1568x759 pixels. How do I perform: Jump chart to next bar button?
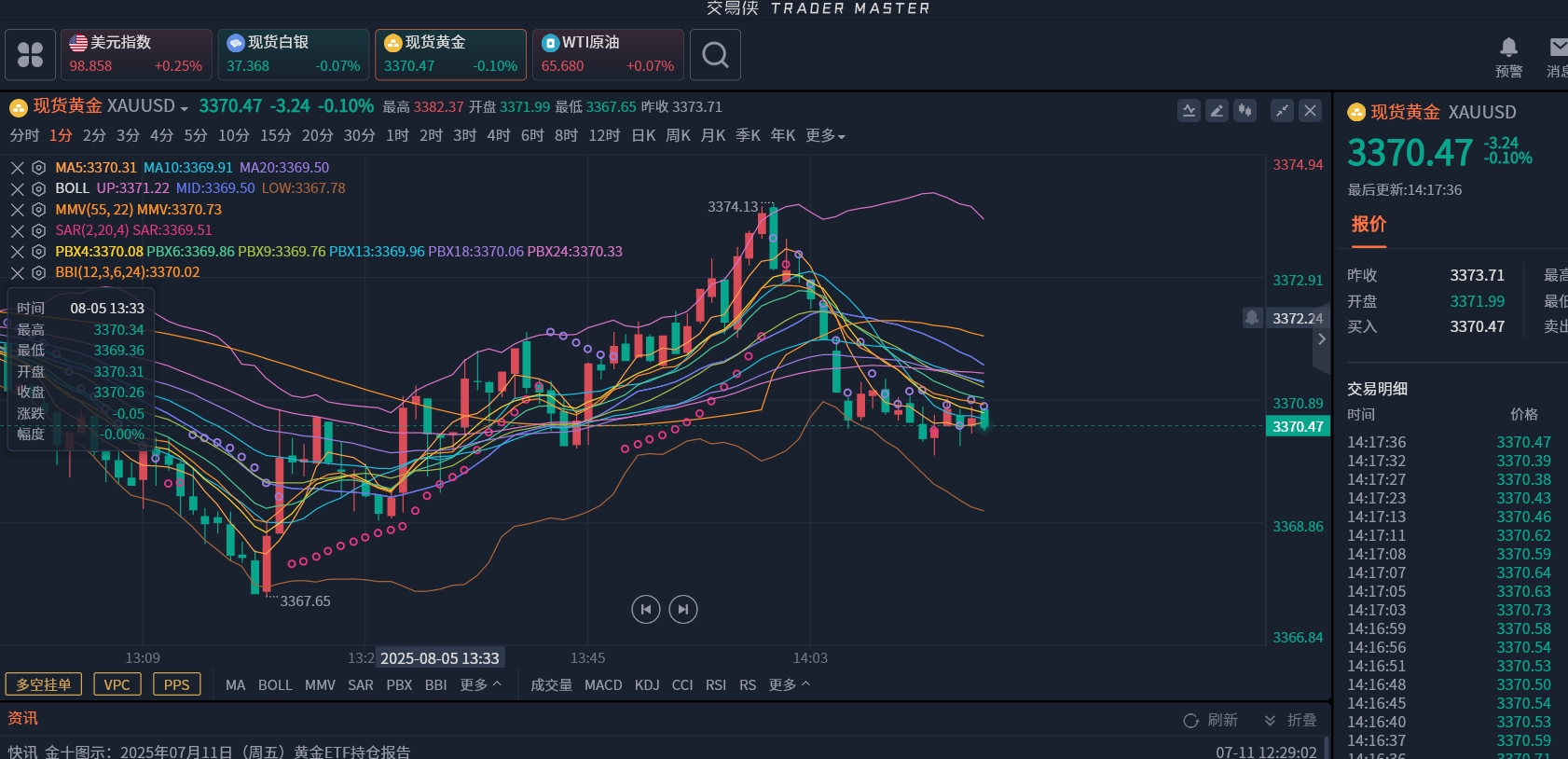click(x=683, y=609)
